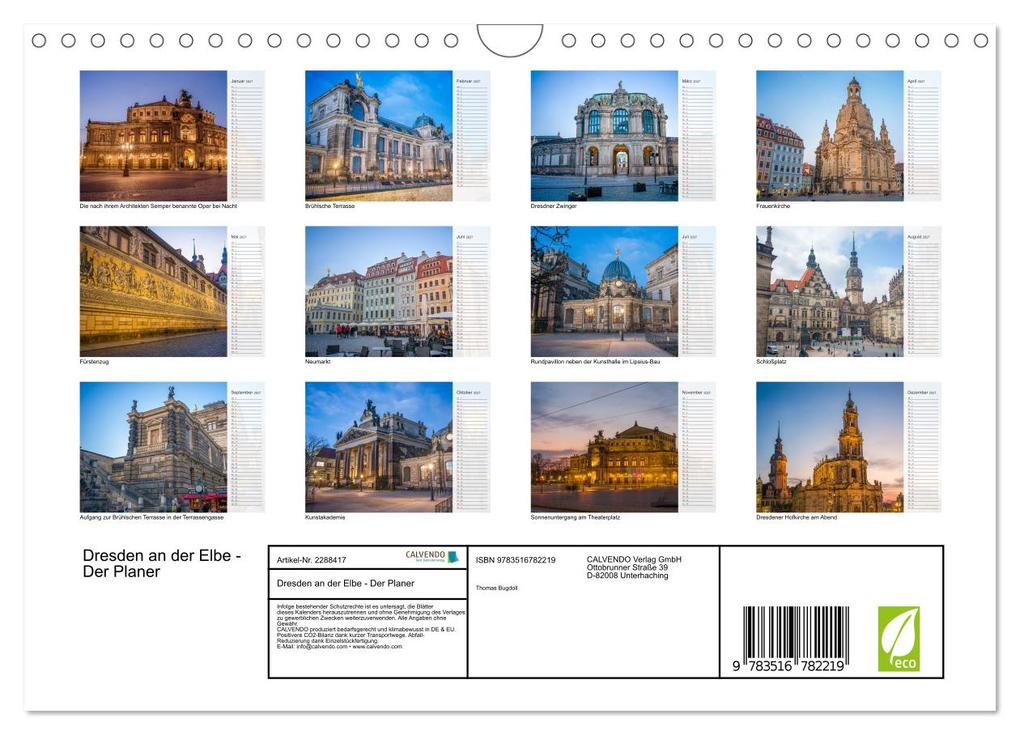Click the caption 'Sonnenuntergang am Theaterplatz'
The width and height of the screenshot is (1020, 735).
(575, 518)
